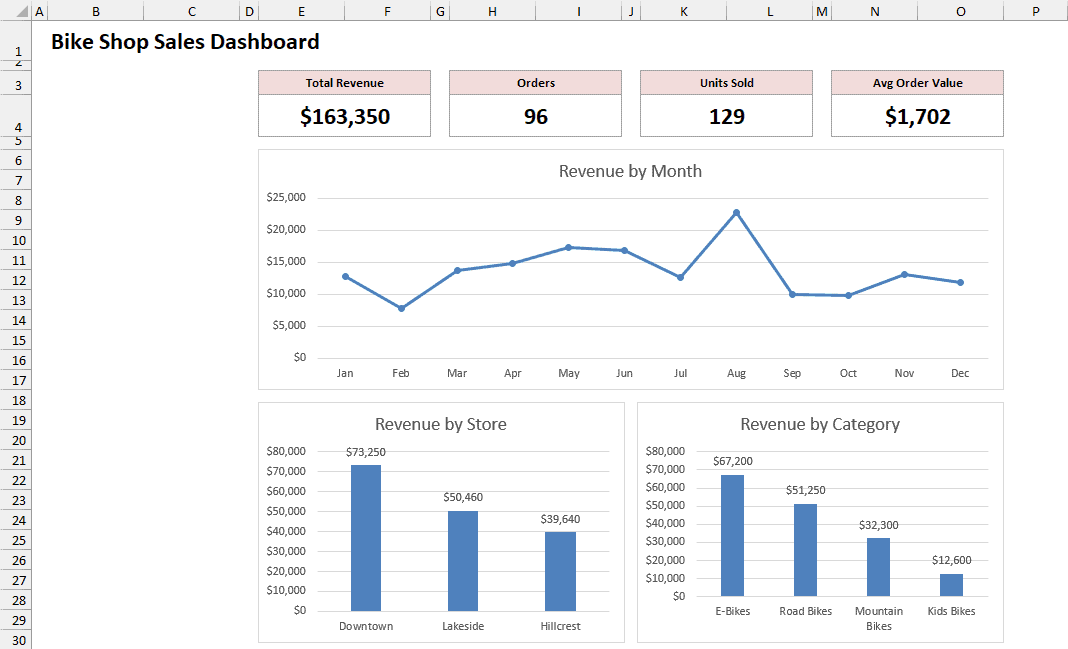Click the $39,640 data label
Screen dimensions: 1068x649
click(560, 519)
